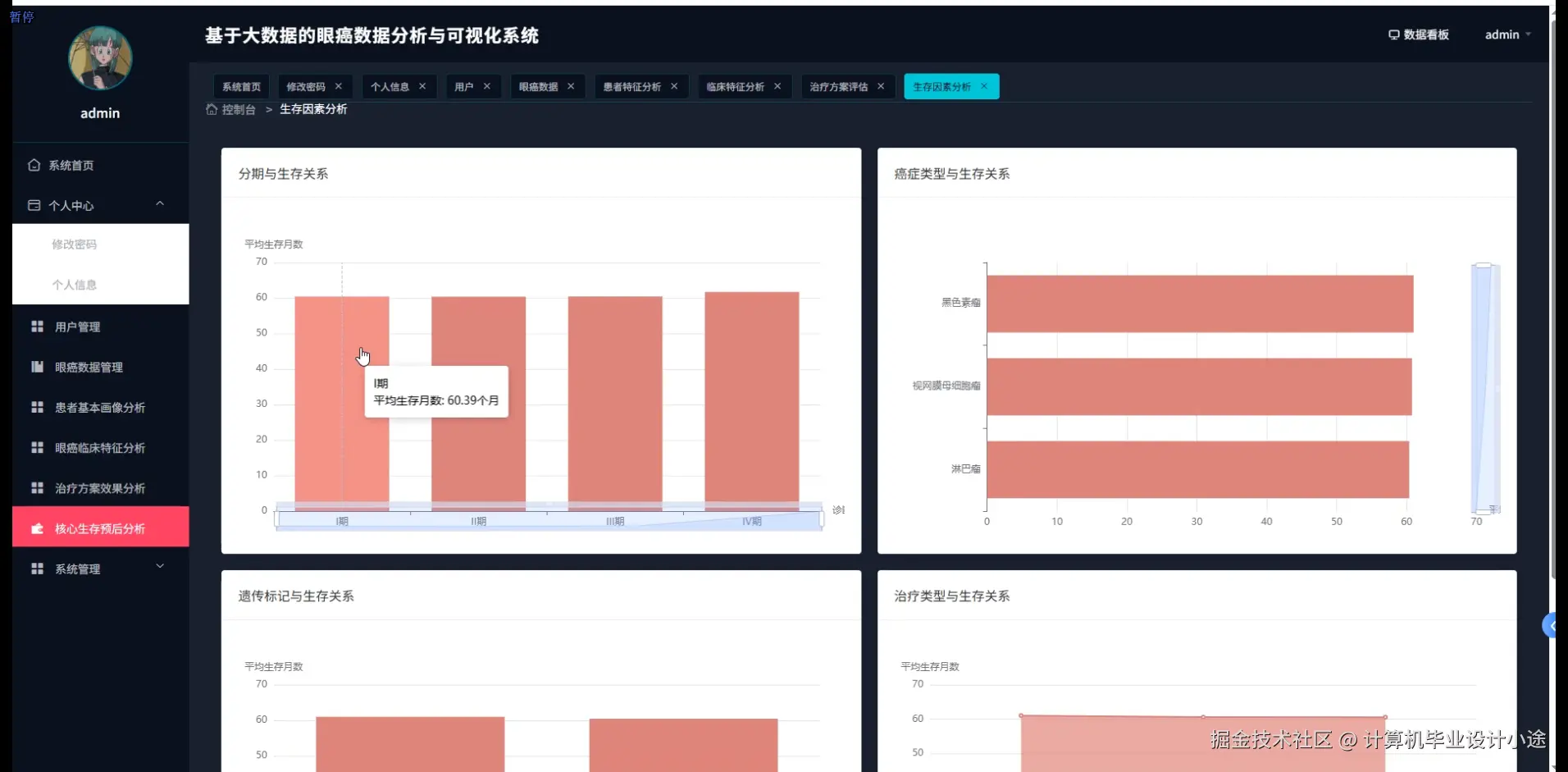Open 眼癌数据管理 via its sidebar icon
The image size is (1568, 772).
(x=35, y=366)
